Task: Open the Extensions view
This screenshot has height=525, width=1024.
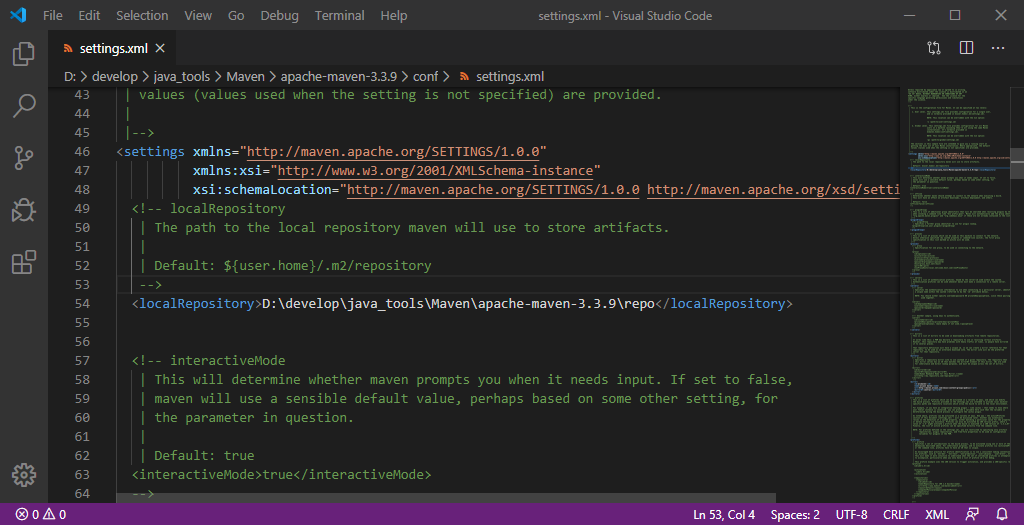Action: pos(24,262)
